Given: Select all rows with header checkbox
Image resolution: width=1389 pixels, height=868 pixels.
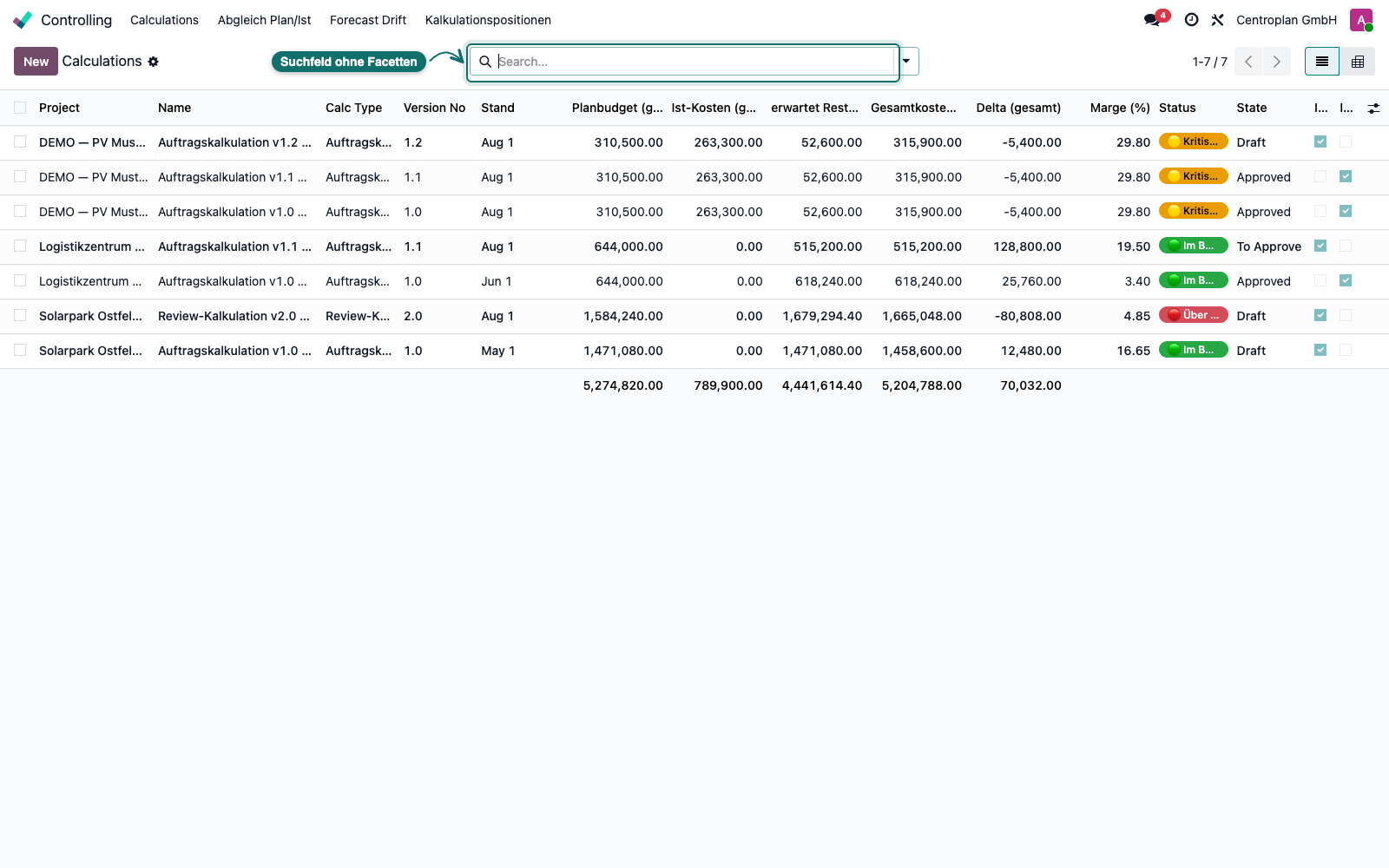Looking at the screenshot, I should [x=20, y=108].
